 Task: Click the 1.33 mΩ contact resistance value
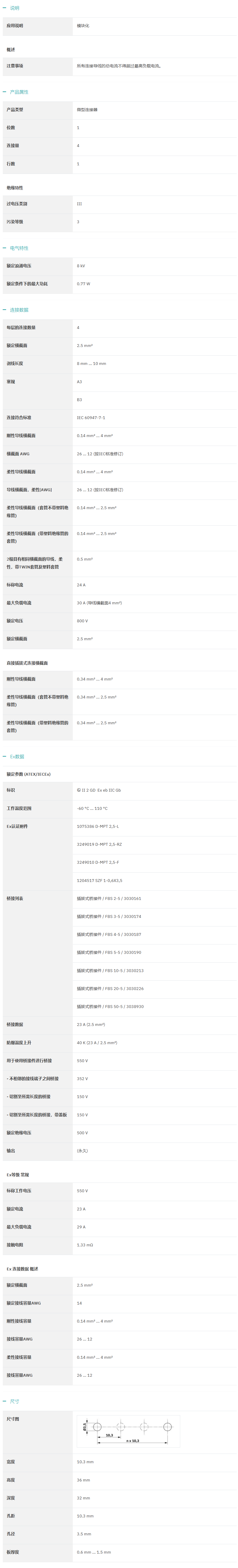[85, 1245]
